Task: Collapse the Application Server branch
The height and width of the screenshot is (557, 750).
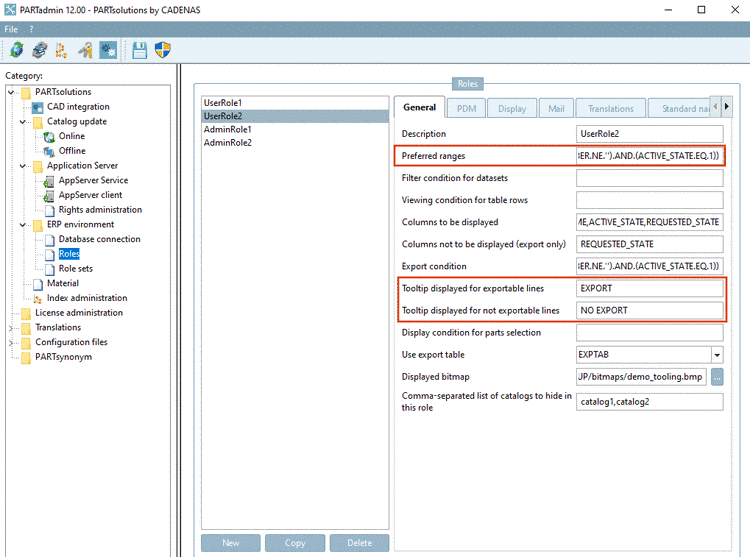Action: 22,166
